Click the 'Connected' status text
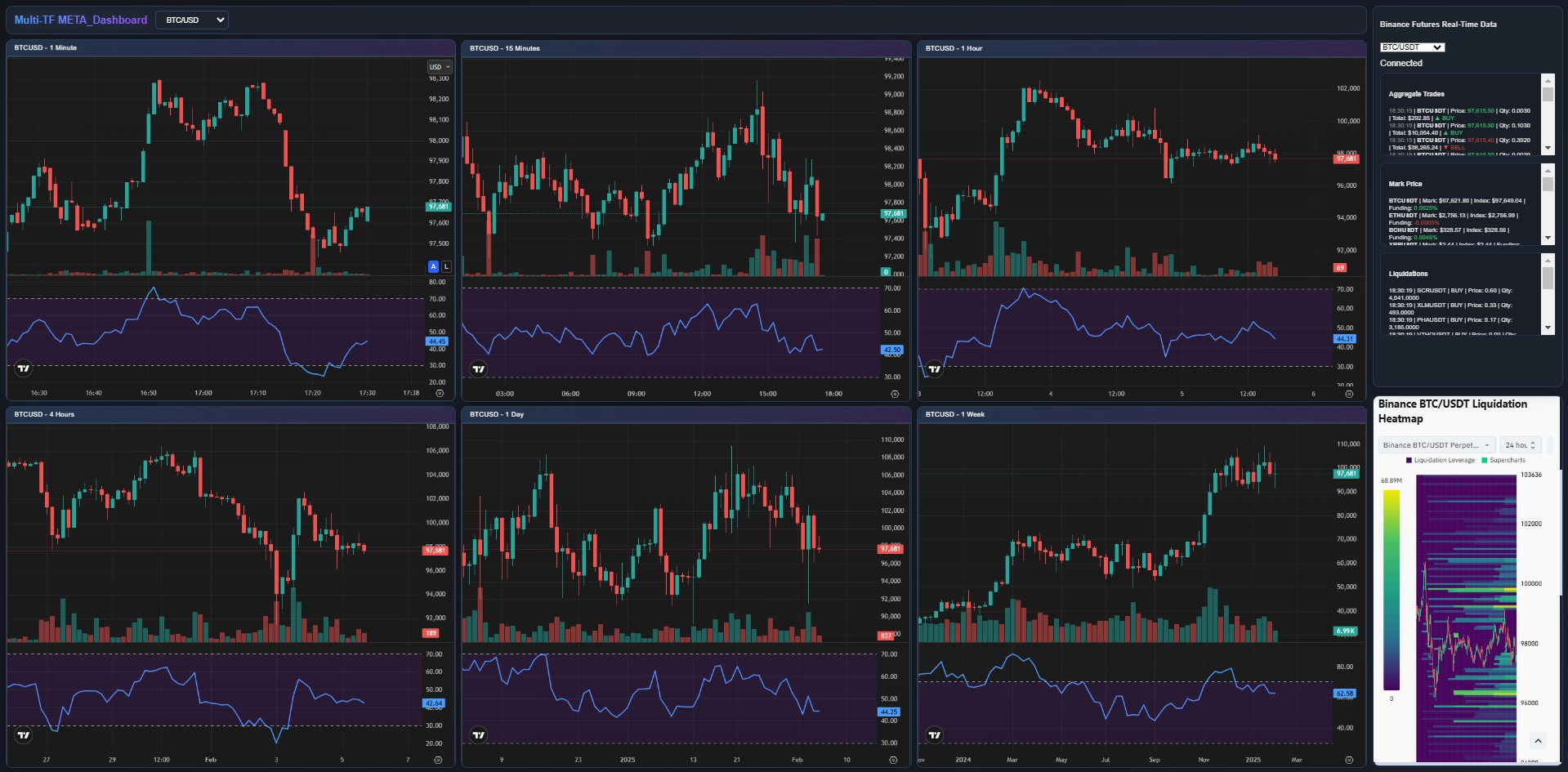This screenshot has height=772, width=1568. coord(1401,63)
